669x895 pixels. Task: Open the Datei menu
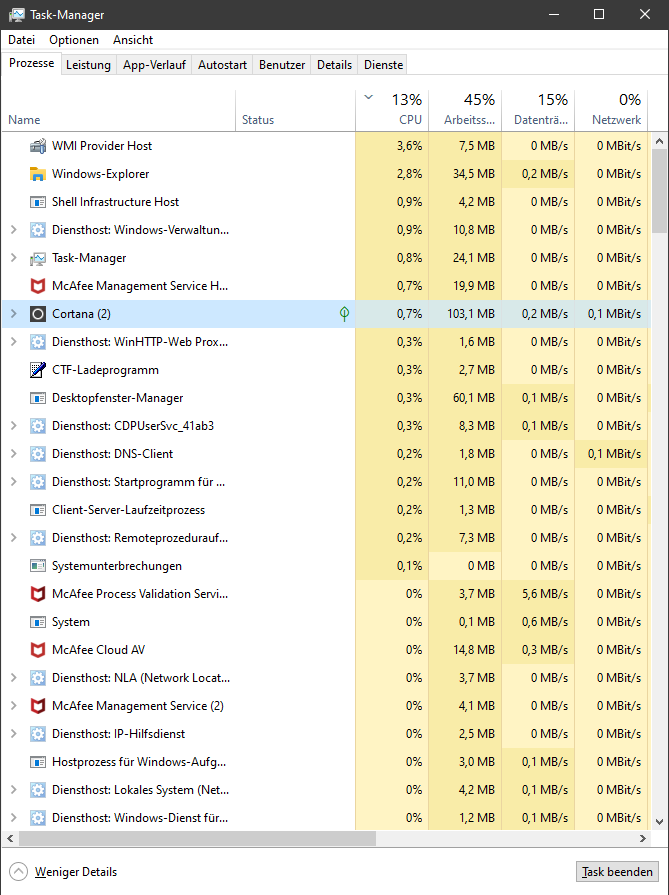click(x=21, y=40)
